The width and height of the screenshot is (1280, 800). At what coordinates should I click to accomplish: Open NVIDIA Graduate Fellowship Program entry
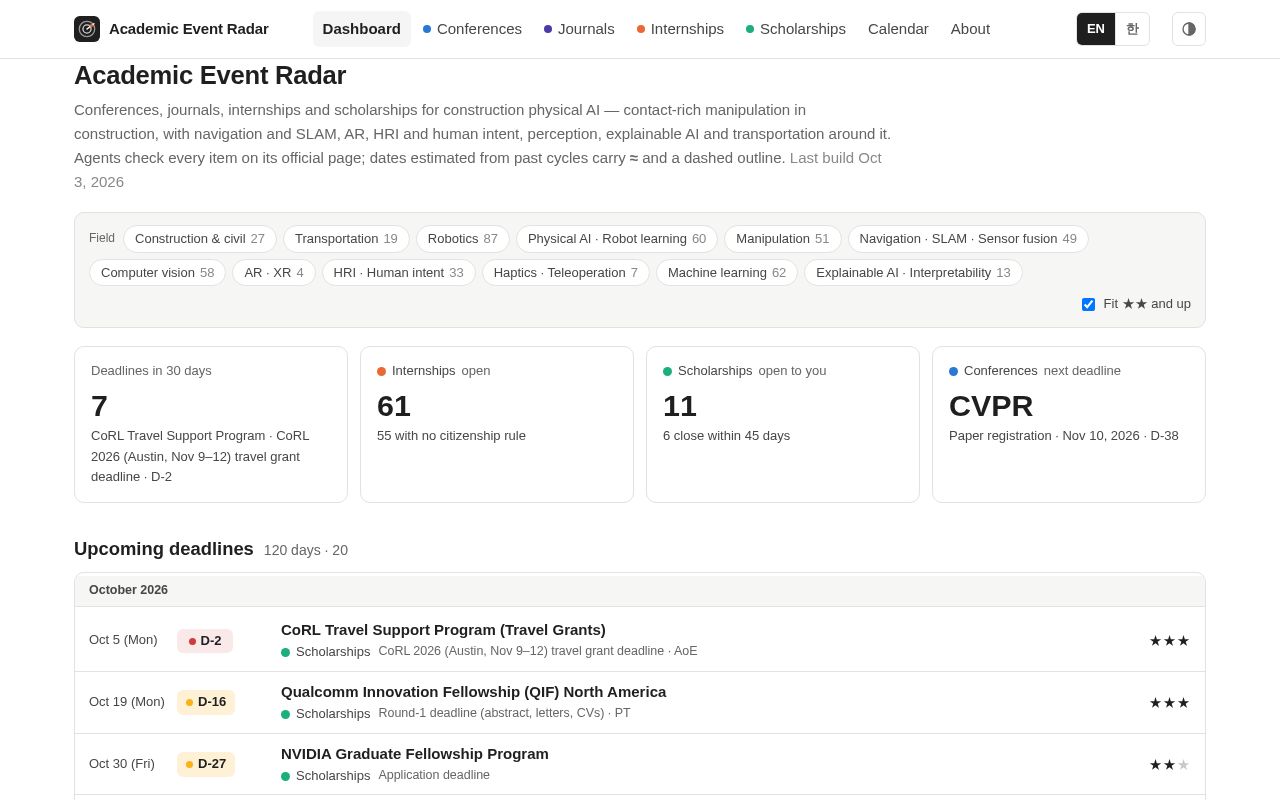pyautogui.click(x=415, y=754)
